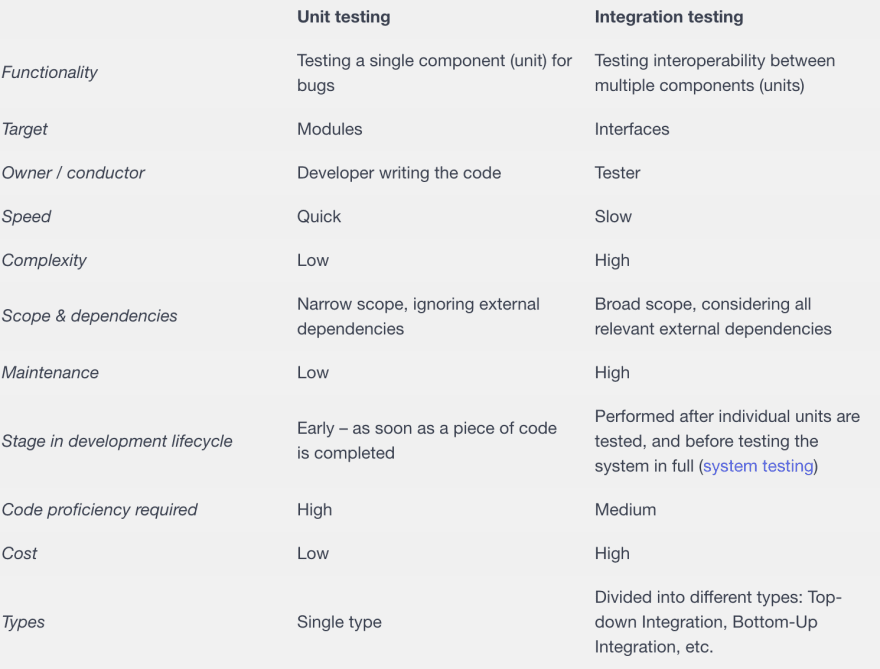Viewport: 880px width, 669px height.
Task: Open the system testing link
Action: coord(758,466)
